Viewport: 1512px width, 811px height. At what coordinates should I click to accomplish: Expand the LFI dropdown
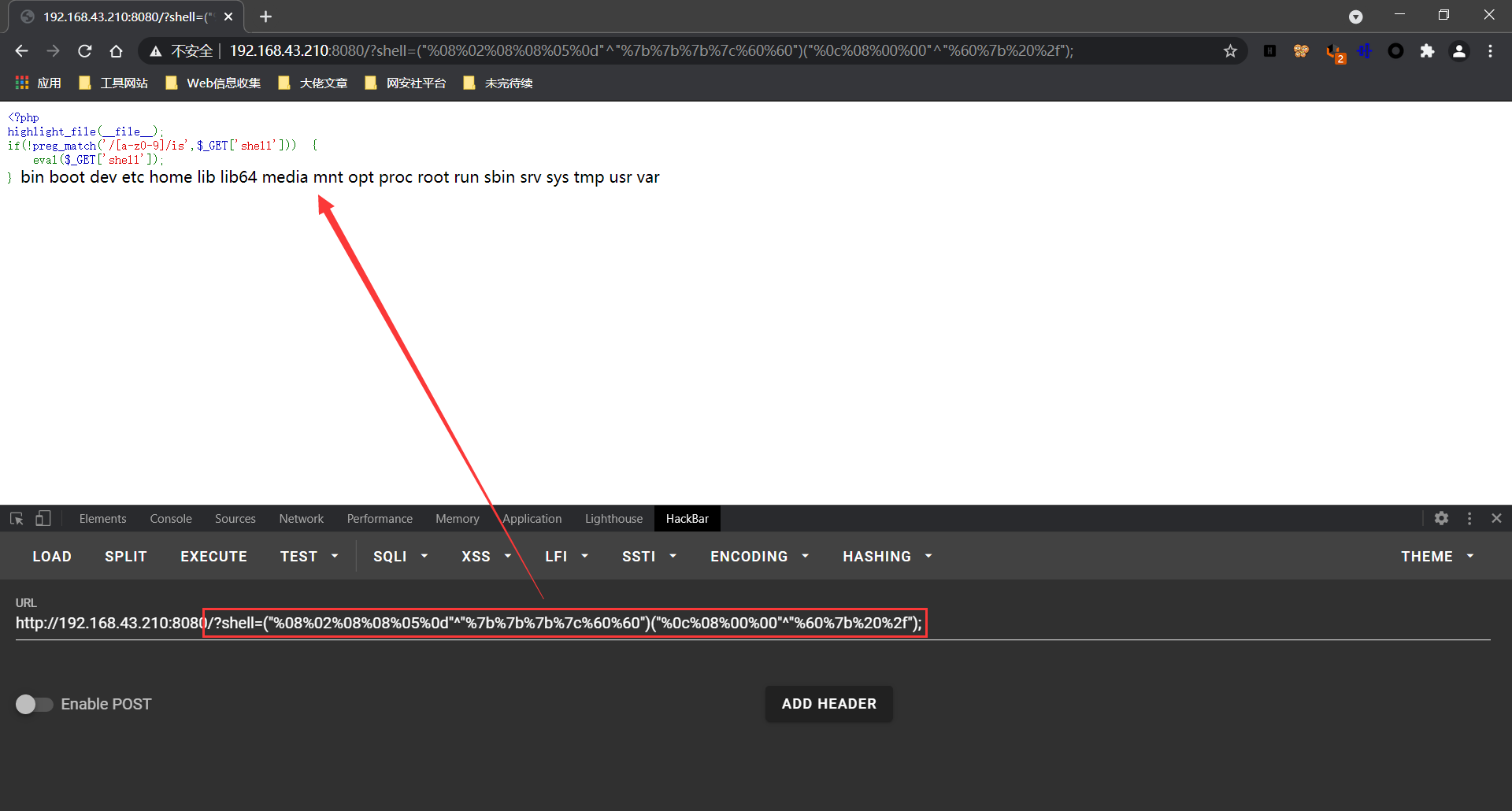[567, 557]
